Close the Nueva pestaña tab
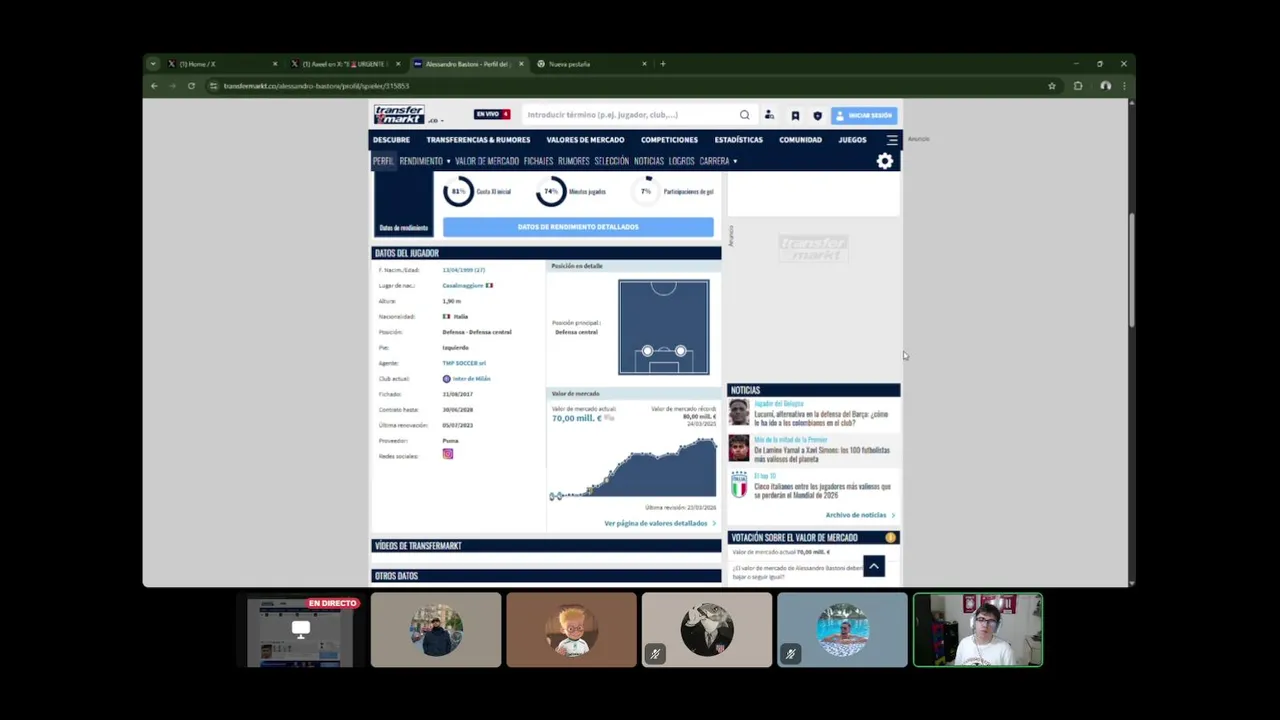The width and height of the screenshot is (1280, 720). pos(644,64)
